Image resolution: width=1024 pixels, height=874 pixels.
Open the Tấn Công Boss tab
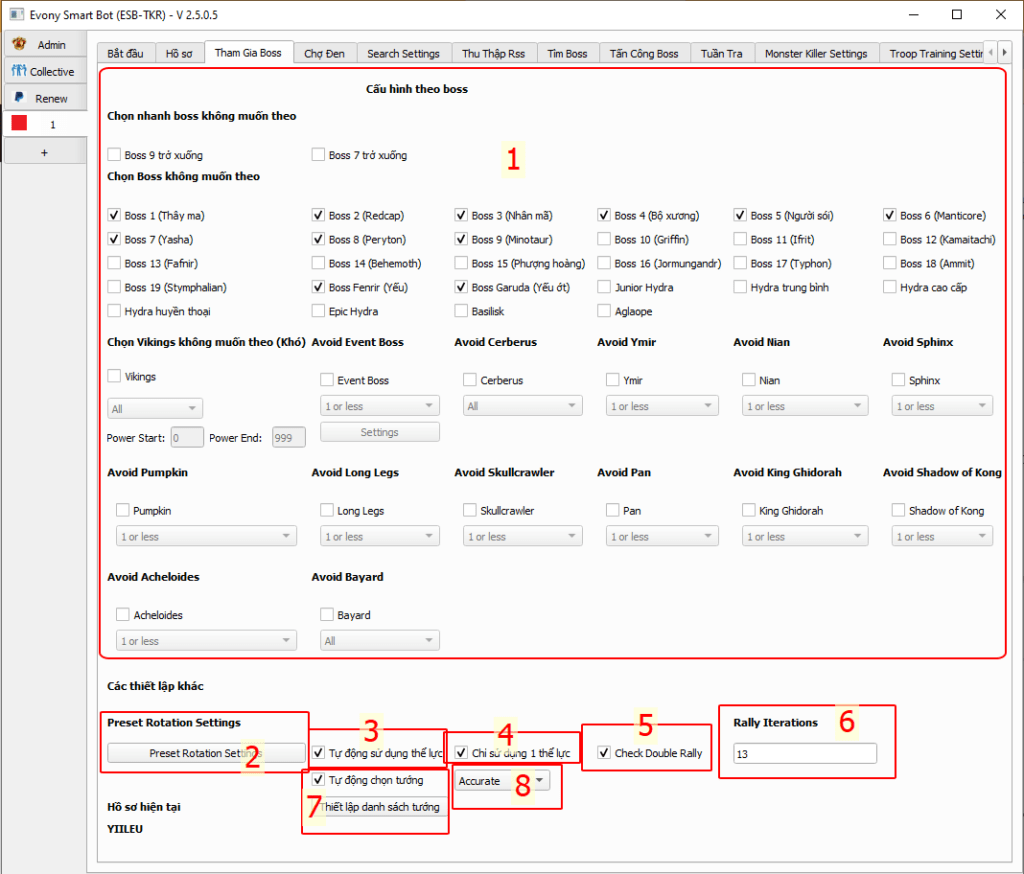644,53
